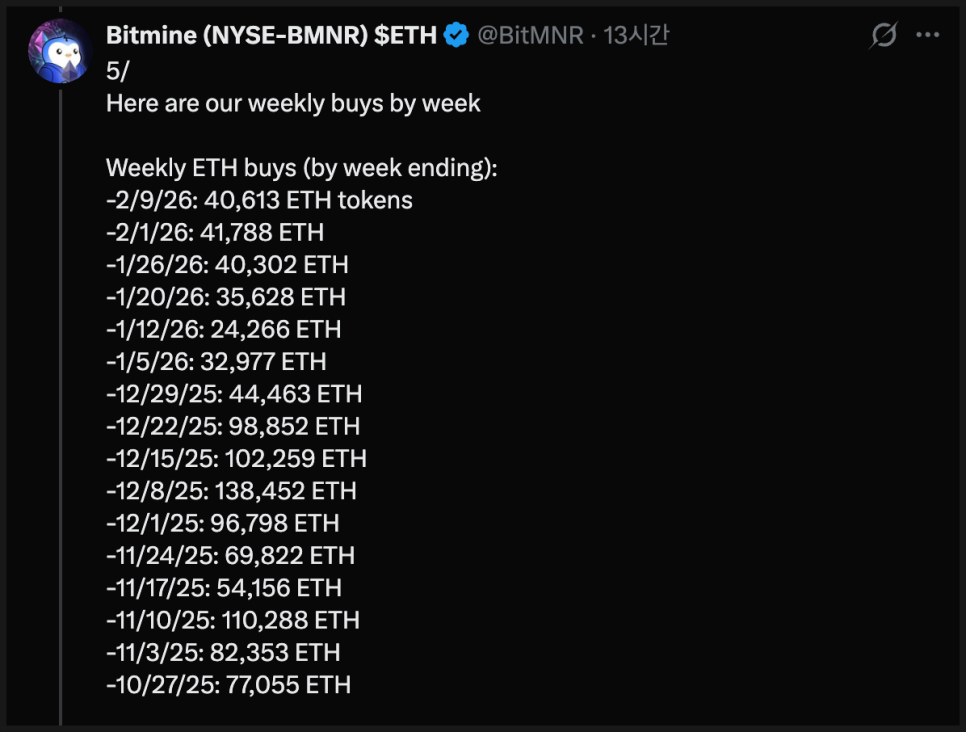Open the Bitmine (NYSE-BMNR) $ETH display name
966x732 pixels.
pos(271,36)
